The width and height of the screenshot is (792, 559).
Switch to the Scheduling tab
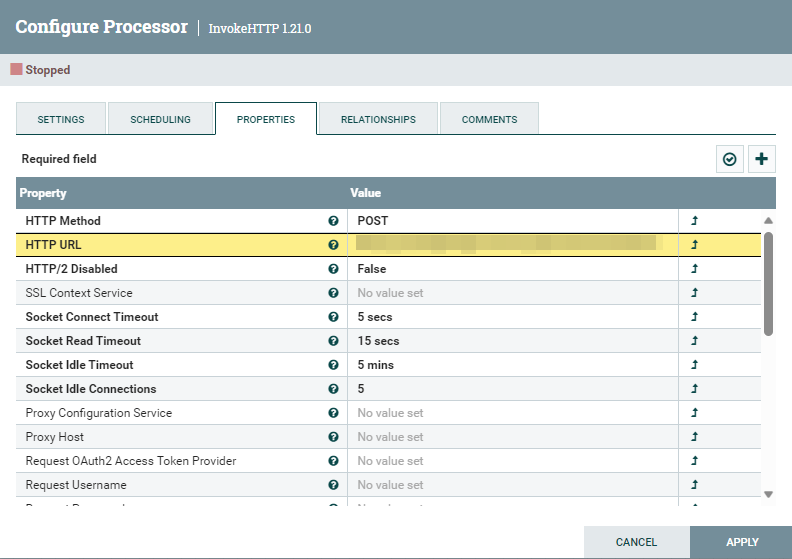click(161, 119)
